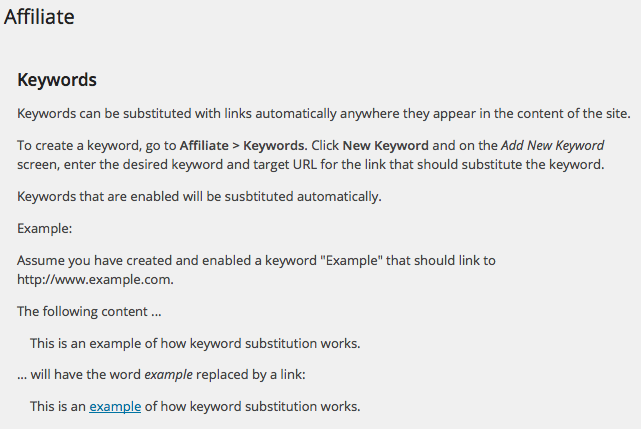Click the first paragraph about keyword substitution
This screenshot has width=641, height=429.
[x=323, y=113]
